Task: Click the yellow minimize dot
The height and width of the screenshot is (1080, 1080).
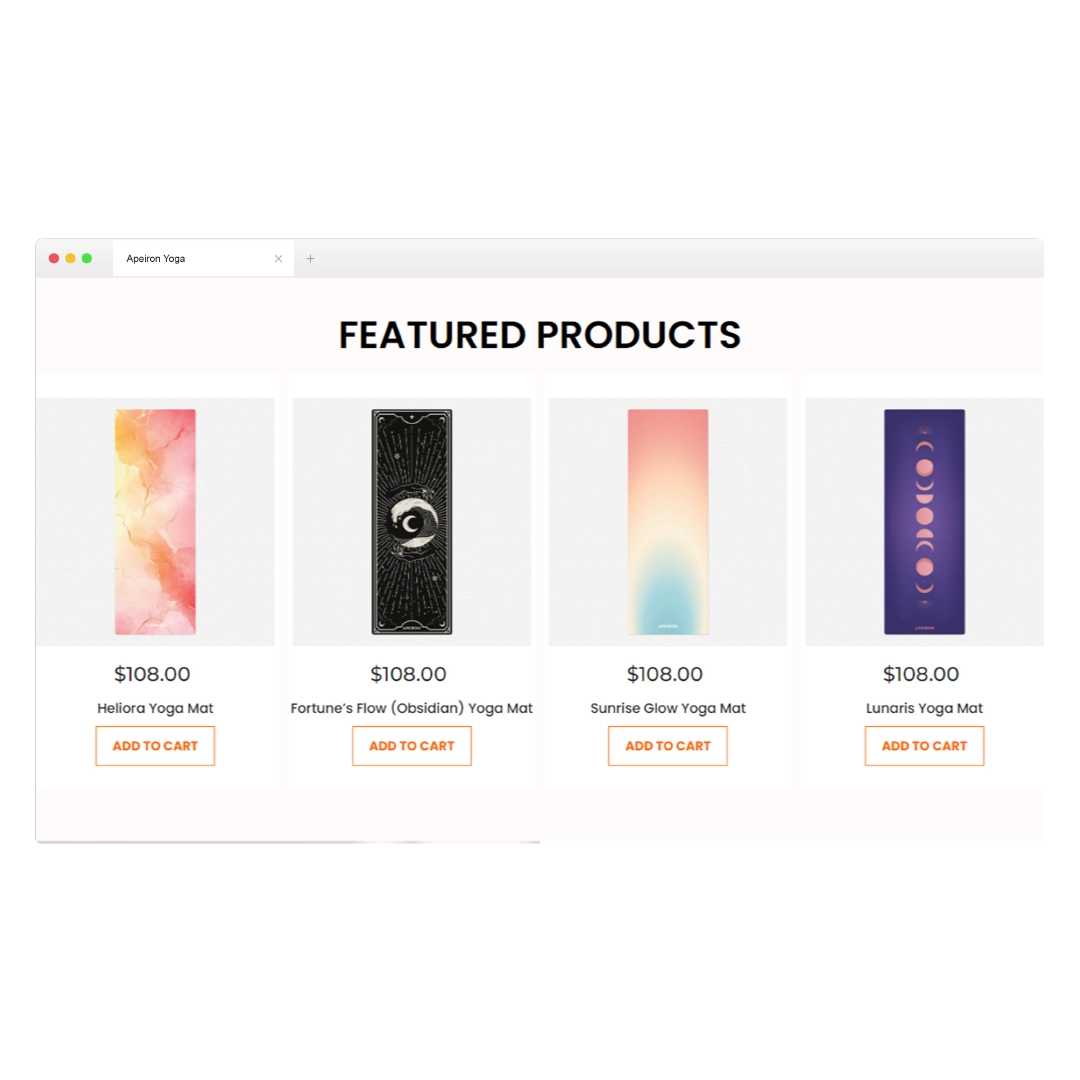Action: (x=70, y=258)
